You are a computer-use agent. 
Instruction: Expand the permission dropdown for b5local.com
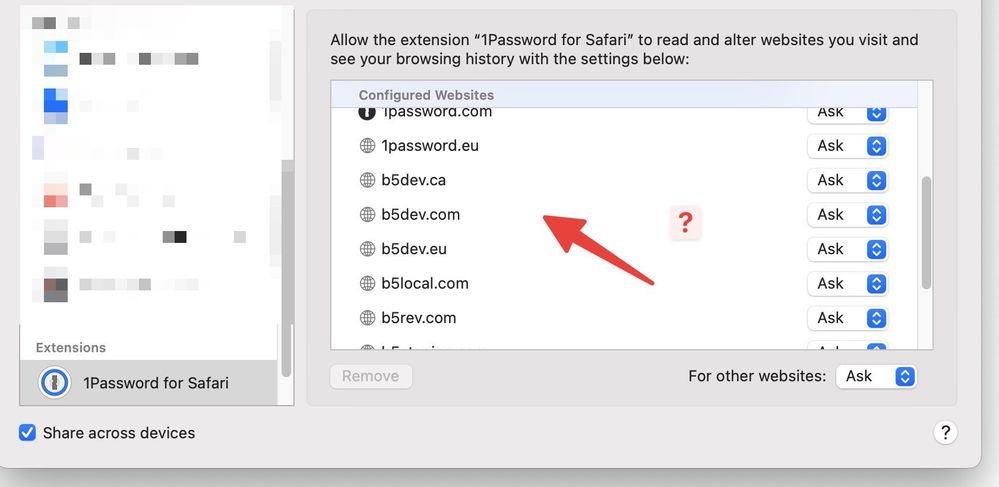coord(847,283)
